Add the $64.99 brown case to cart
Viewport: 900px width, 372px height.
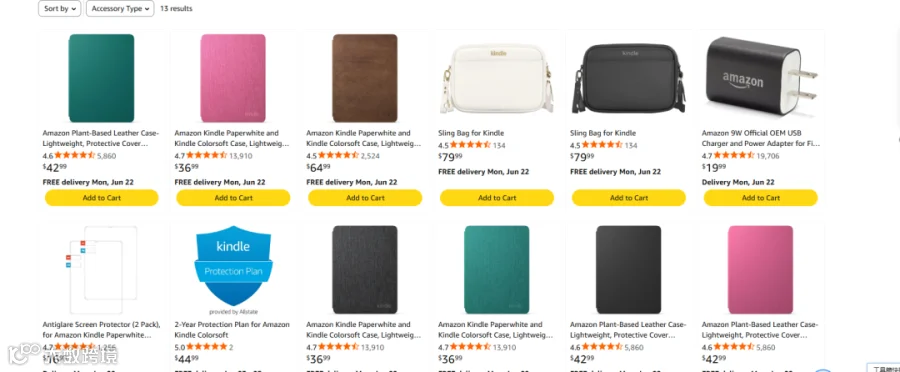(365, 197)
